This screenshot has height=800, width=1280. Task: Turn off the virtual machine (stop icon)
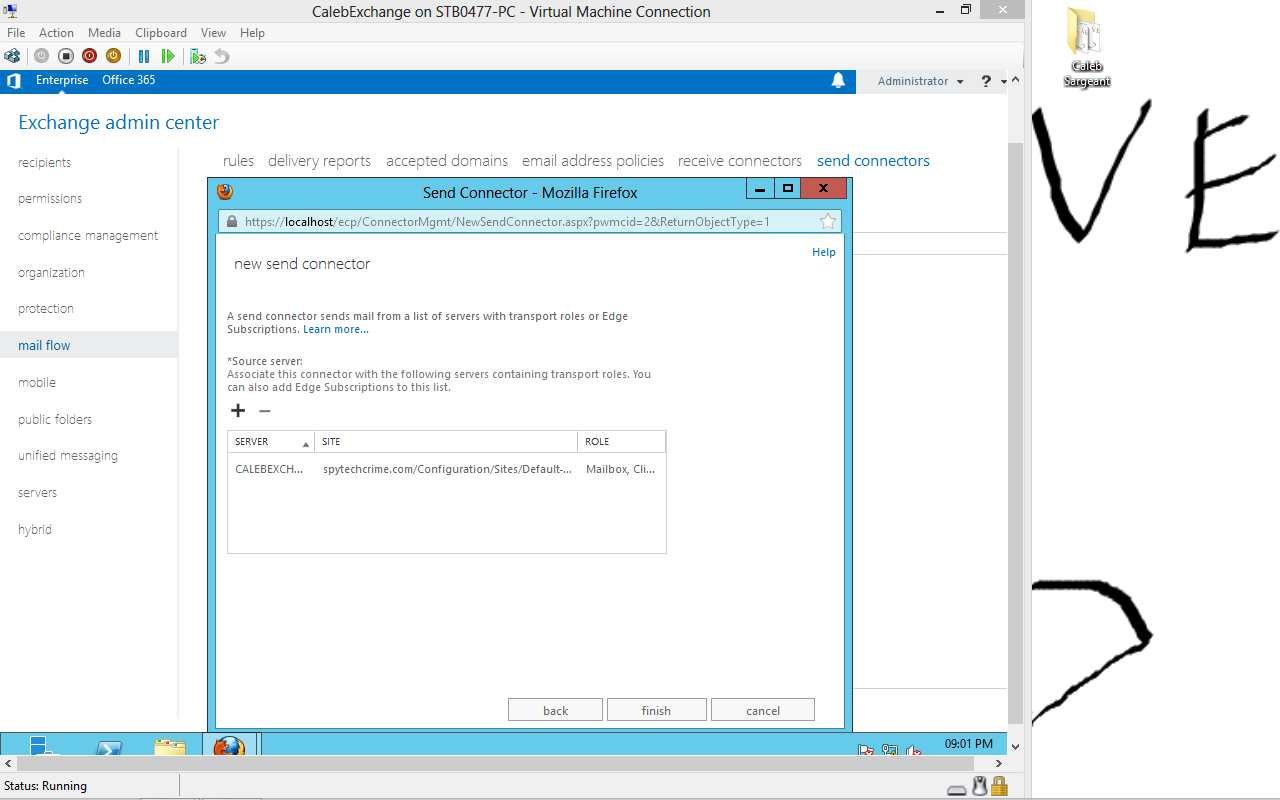[65, 56]
